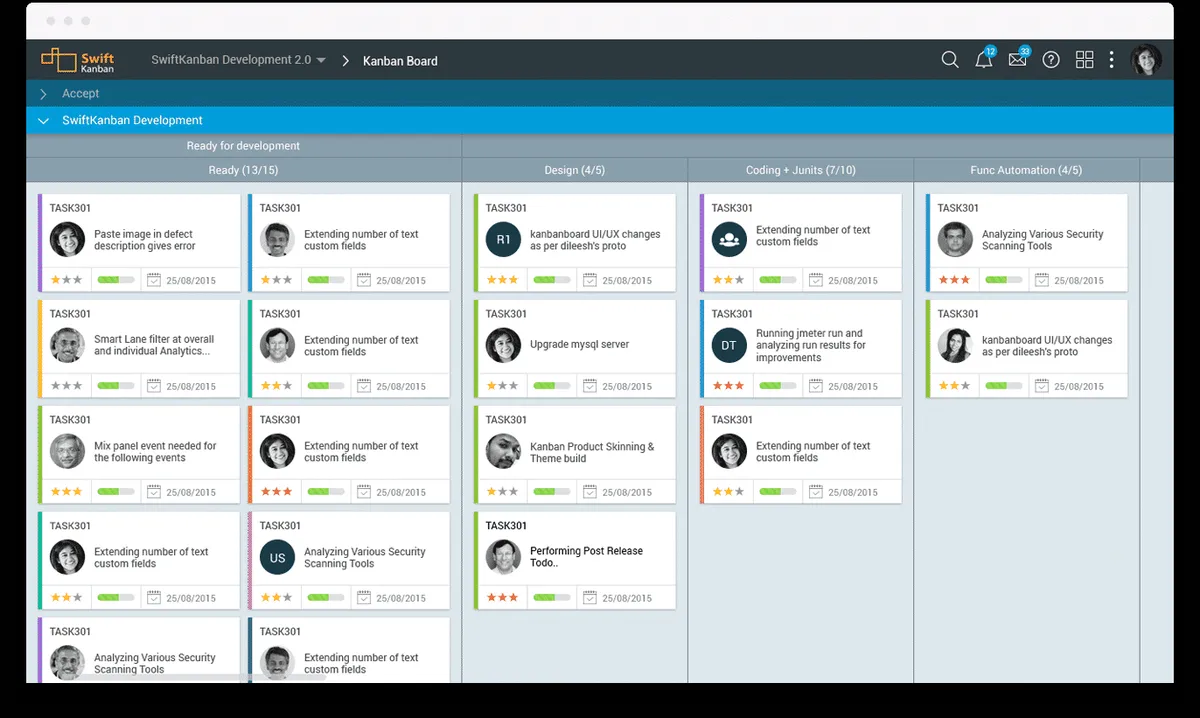Select the Ready (13/15) column header
This screenshot has height=718, width=1200.
[x=243, y=170]
